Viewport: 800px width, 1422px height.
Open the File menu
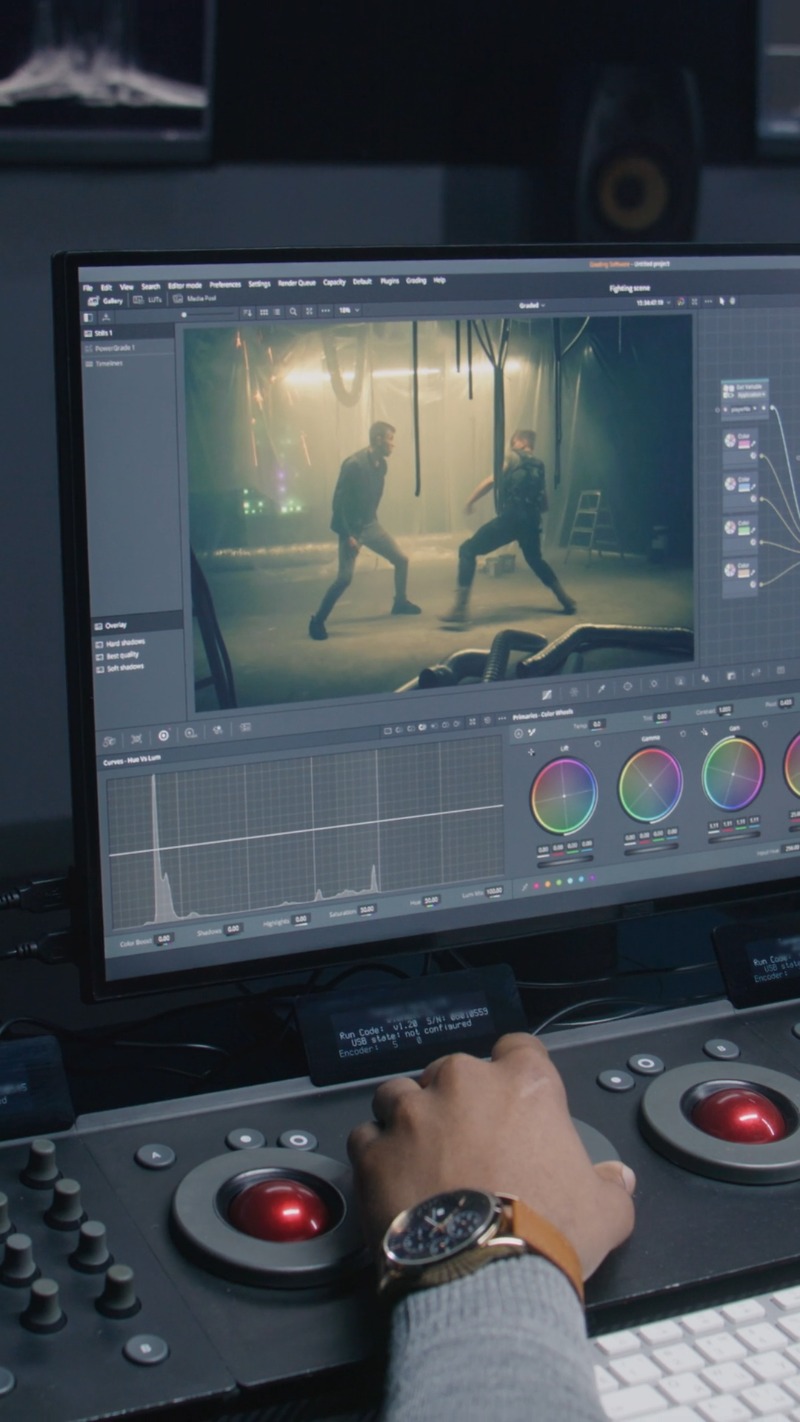[88, 287]
